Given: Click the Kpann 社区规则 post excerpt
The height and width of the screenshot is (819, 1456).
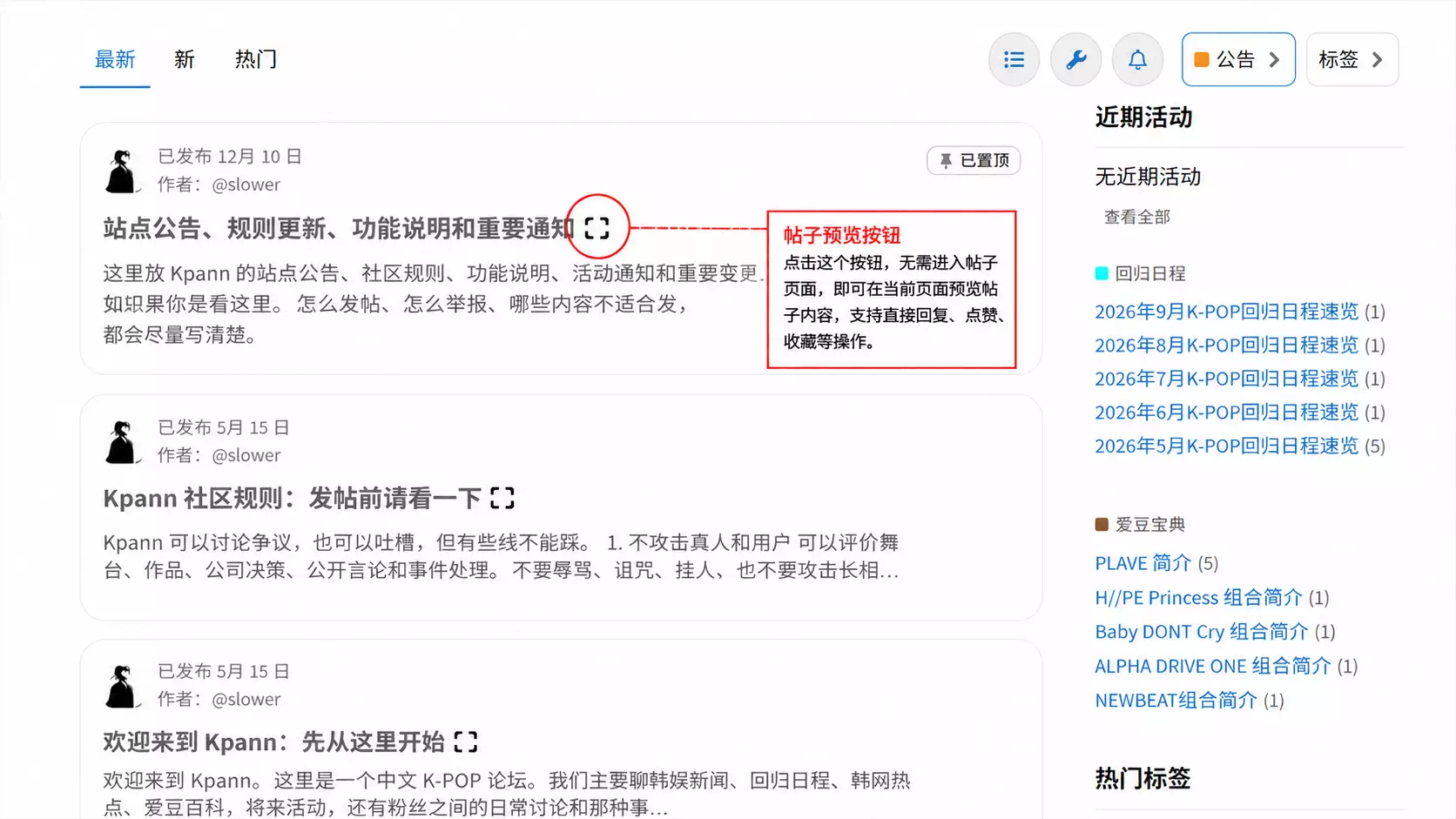Looking at the screenshot, I should pos(501,556).
